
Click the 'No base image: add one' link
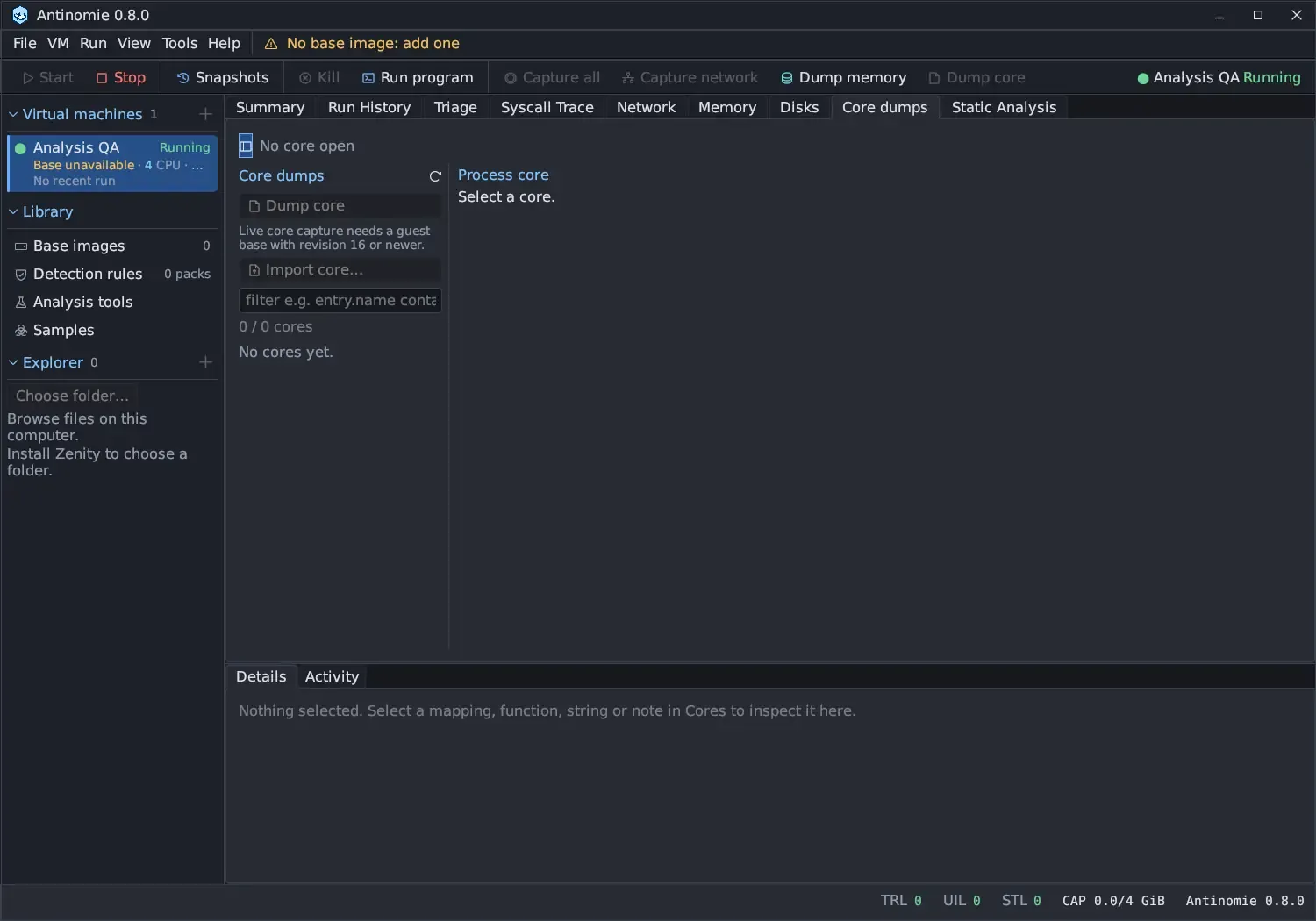373,43
